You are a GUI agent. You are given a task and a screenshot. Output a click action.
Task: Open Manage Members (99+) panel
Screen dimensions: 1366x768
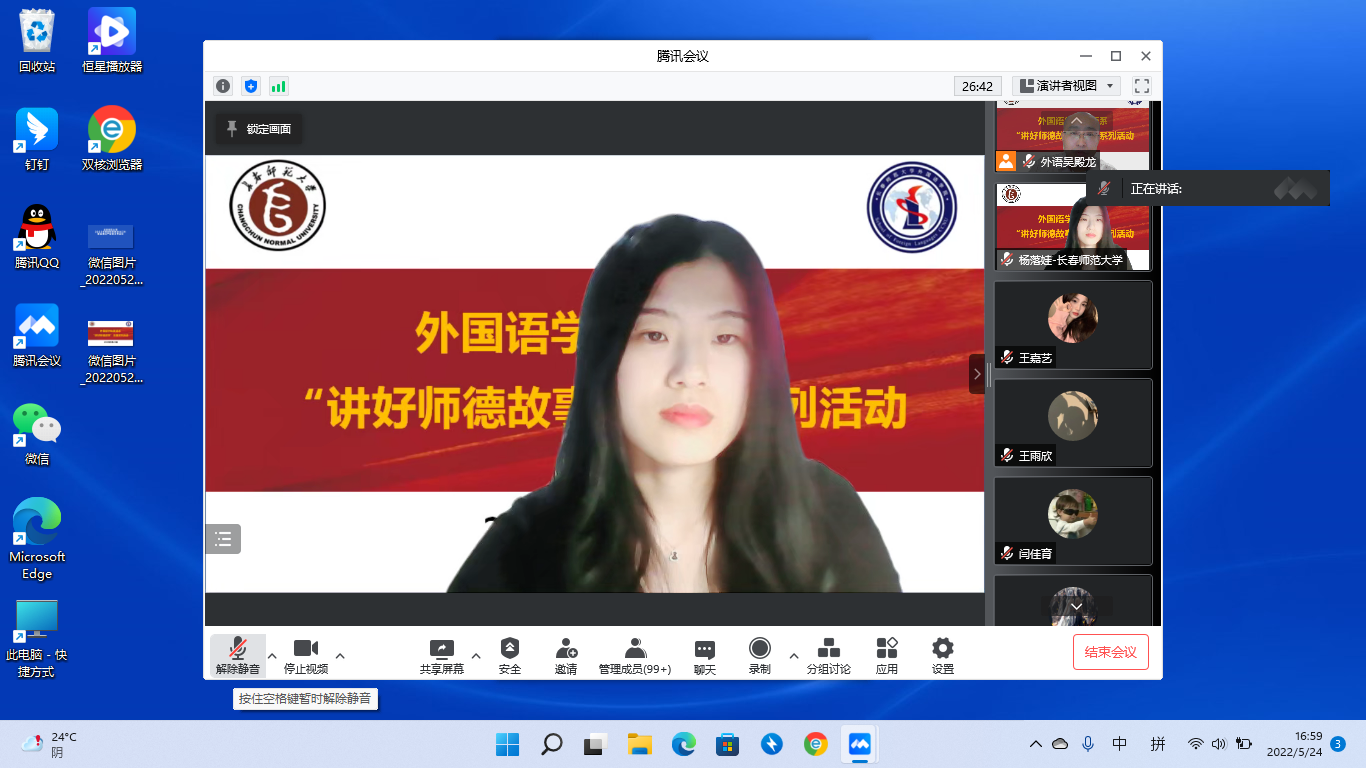click(635, 655)
